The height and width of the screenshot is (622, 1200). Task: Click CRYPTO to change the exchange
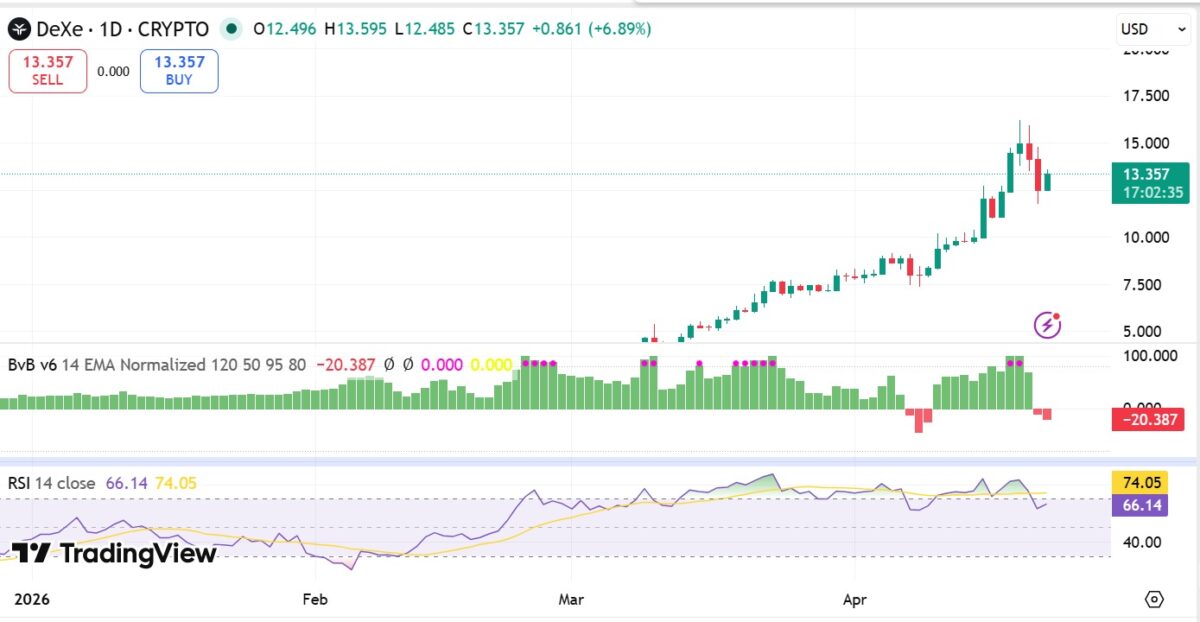(x=173, y=29)
